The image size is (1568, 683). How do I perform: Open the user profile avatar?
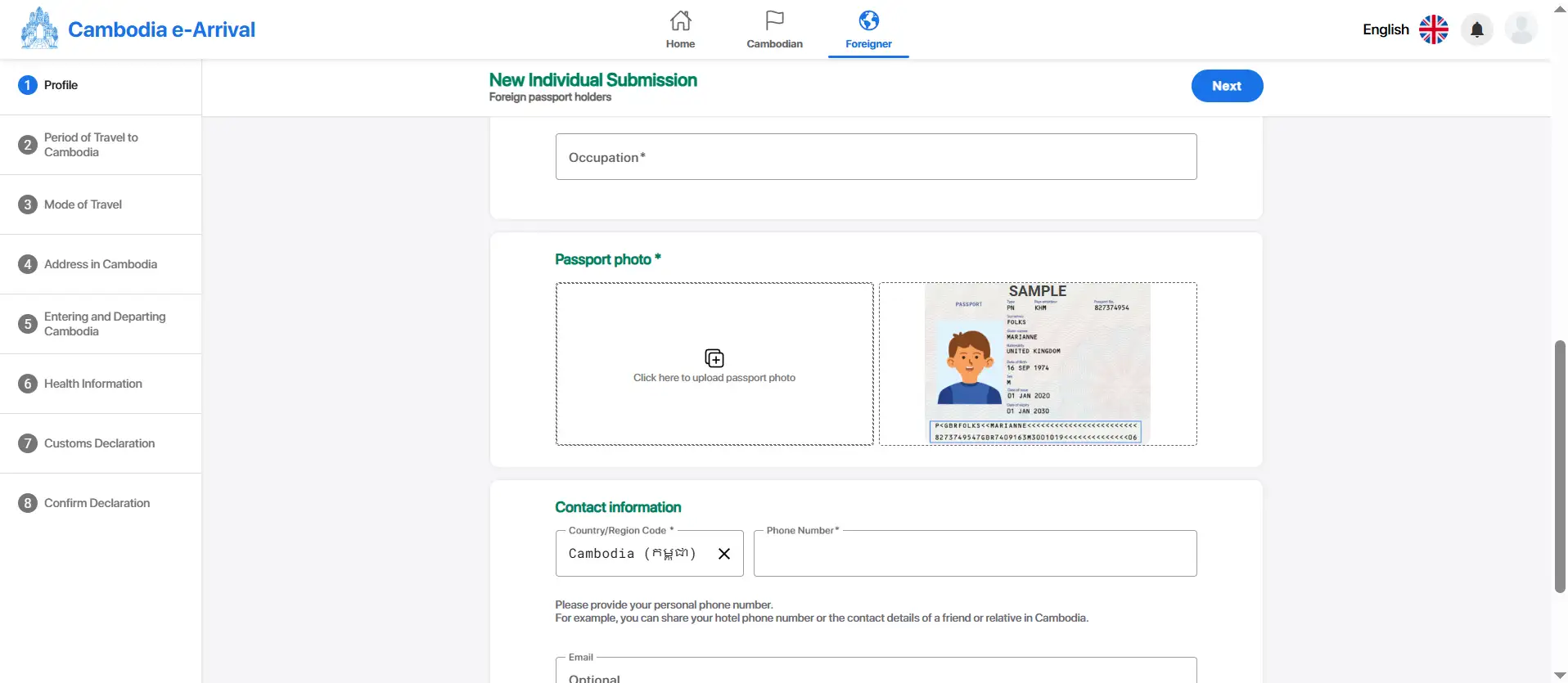click(x=1521, y=29)
